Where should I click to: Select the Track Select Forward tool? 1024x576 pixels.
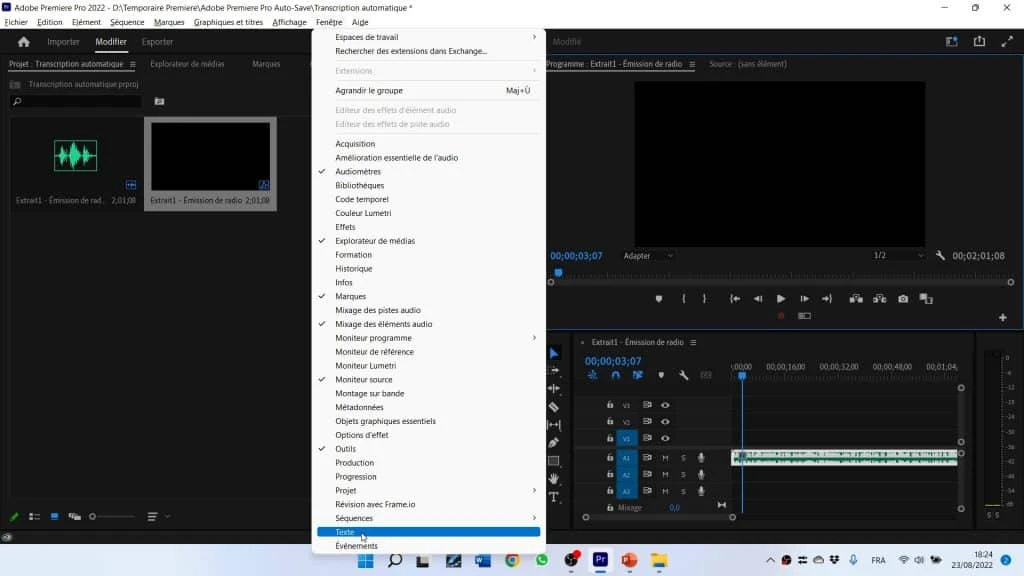click(554, 370)
